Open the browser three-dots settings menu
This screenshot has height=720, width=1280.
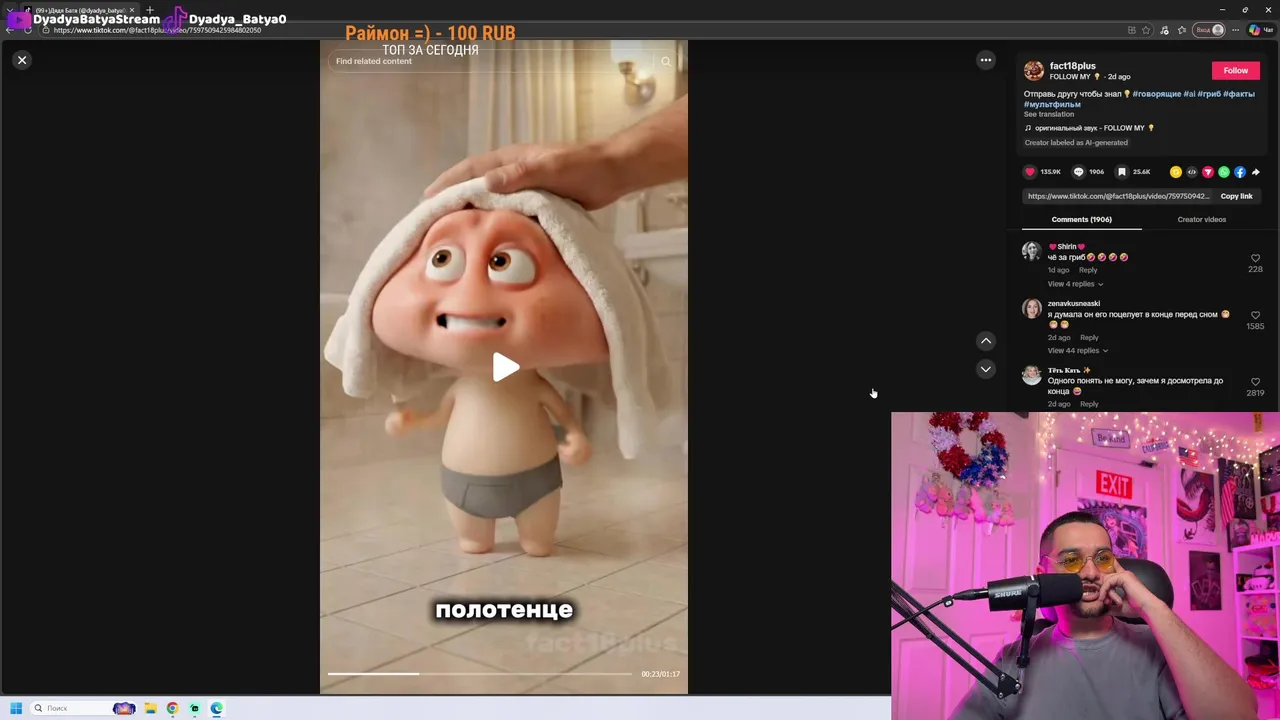click(x=1236, y=30)
